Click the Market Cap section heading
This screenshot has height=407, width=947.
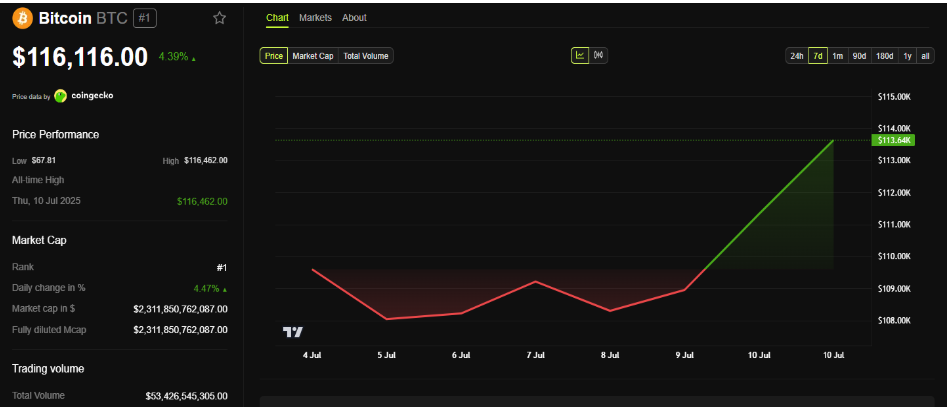coord(39,240)
